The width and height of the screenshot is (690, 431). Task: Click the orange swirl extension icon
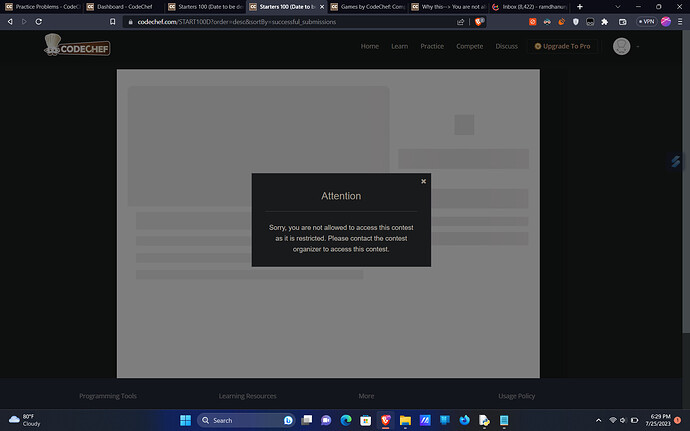point(562,22)
